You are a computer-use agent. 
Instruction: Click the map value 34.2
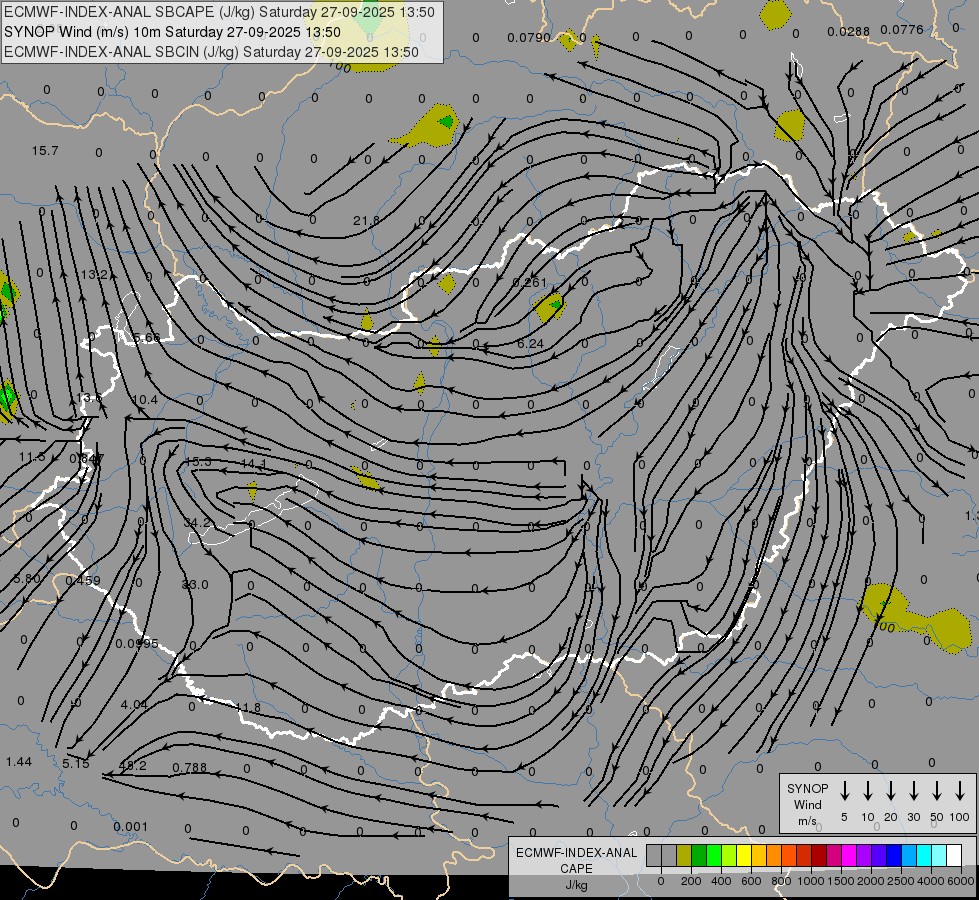point(197,522)
